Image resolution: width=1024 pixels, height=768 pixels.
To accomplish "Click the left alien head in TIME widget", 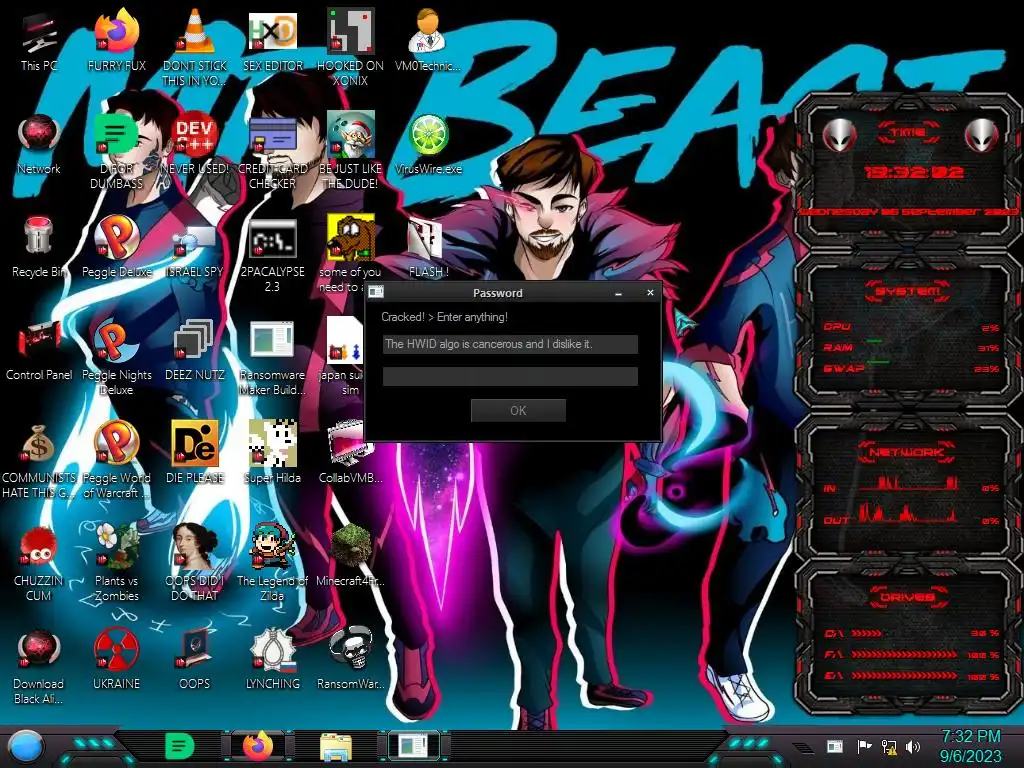I will 839,136.
